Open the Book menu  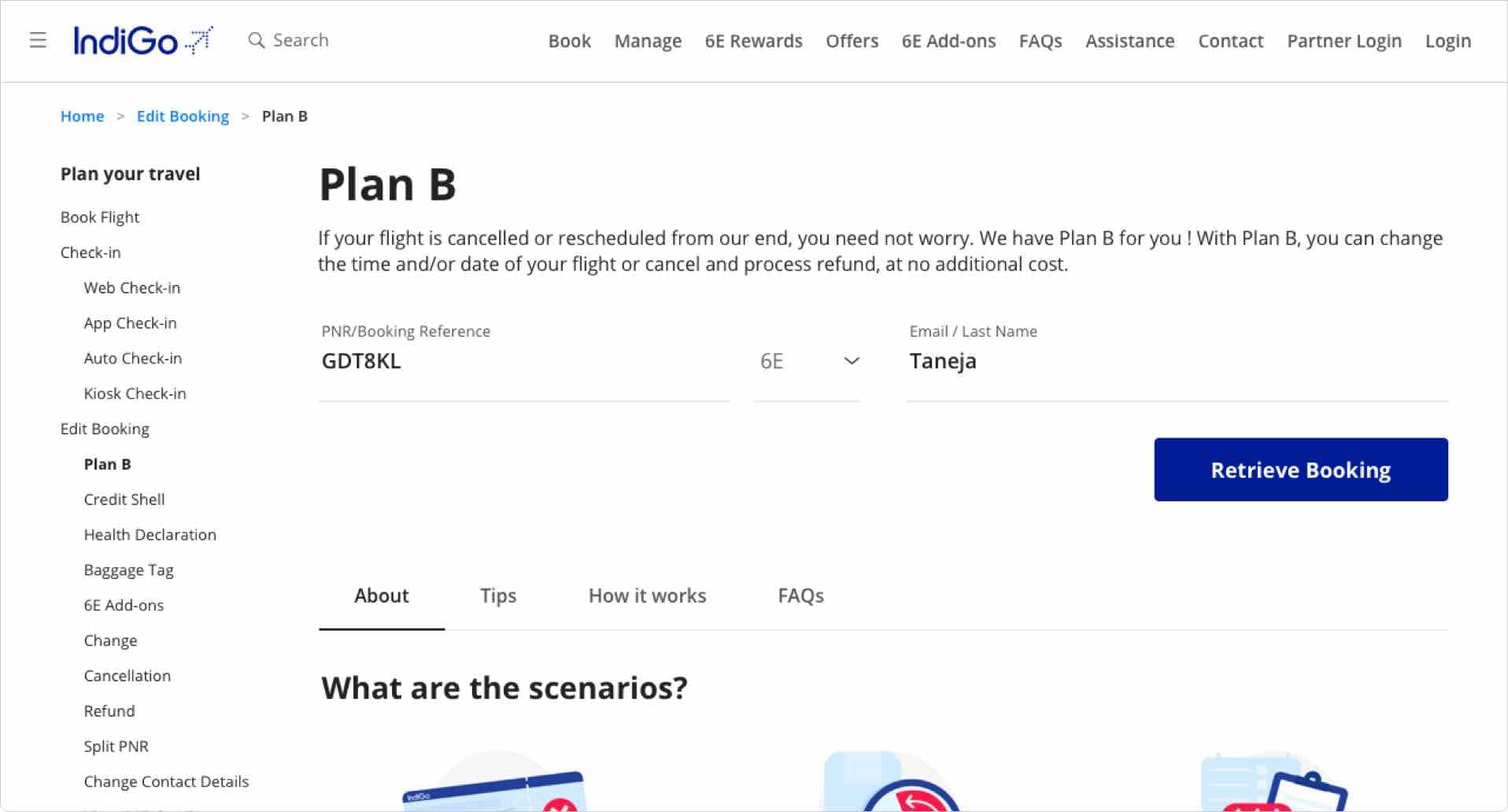pyautogui.click(x=569, y=41)
